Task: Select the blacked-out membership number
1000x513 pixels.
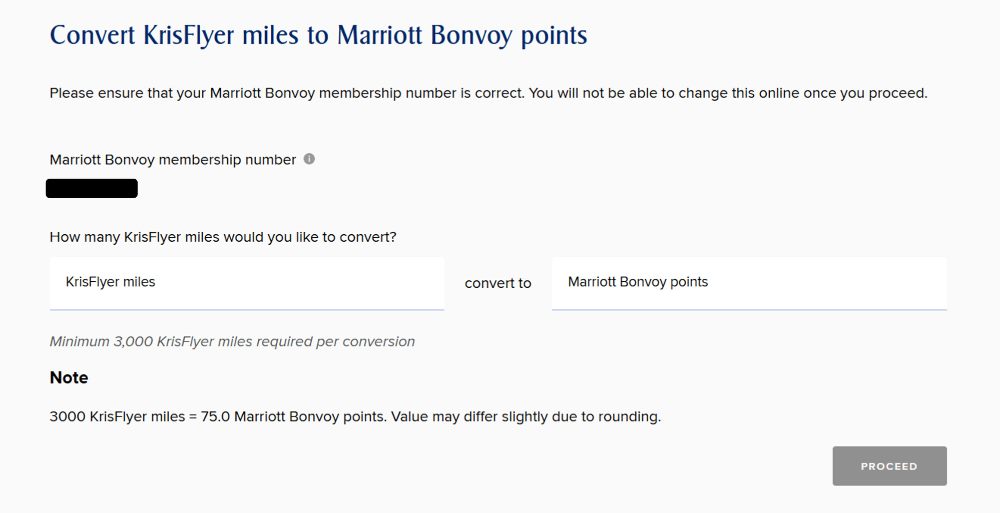Action: point(92,189)
